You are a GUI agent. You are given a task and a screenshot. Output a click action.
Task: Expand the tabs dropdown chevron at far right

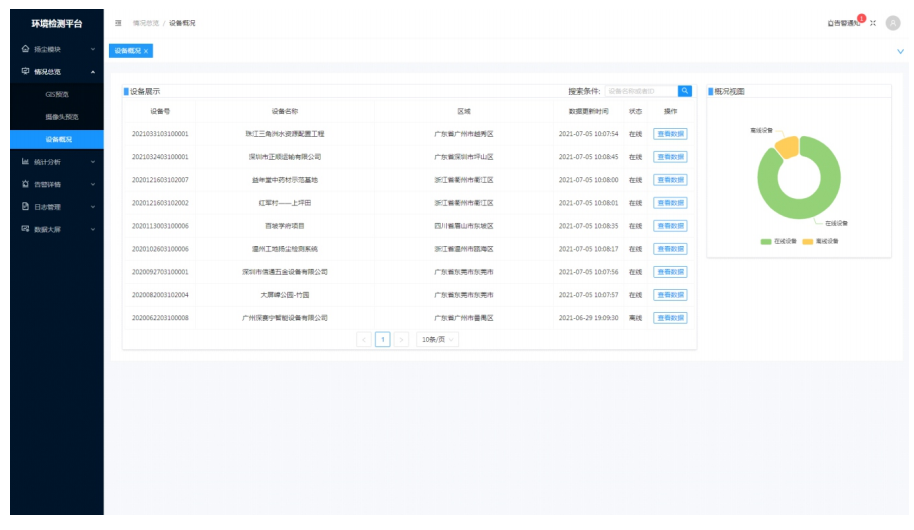[x=900, y=50]
